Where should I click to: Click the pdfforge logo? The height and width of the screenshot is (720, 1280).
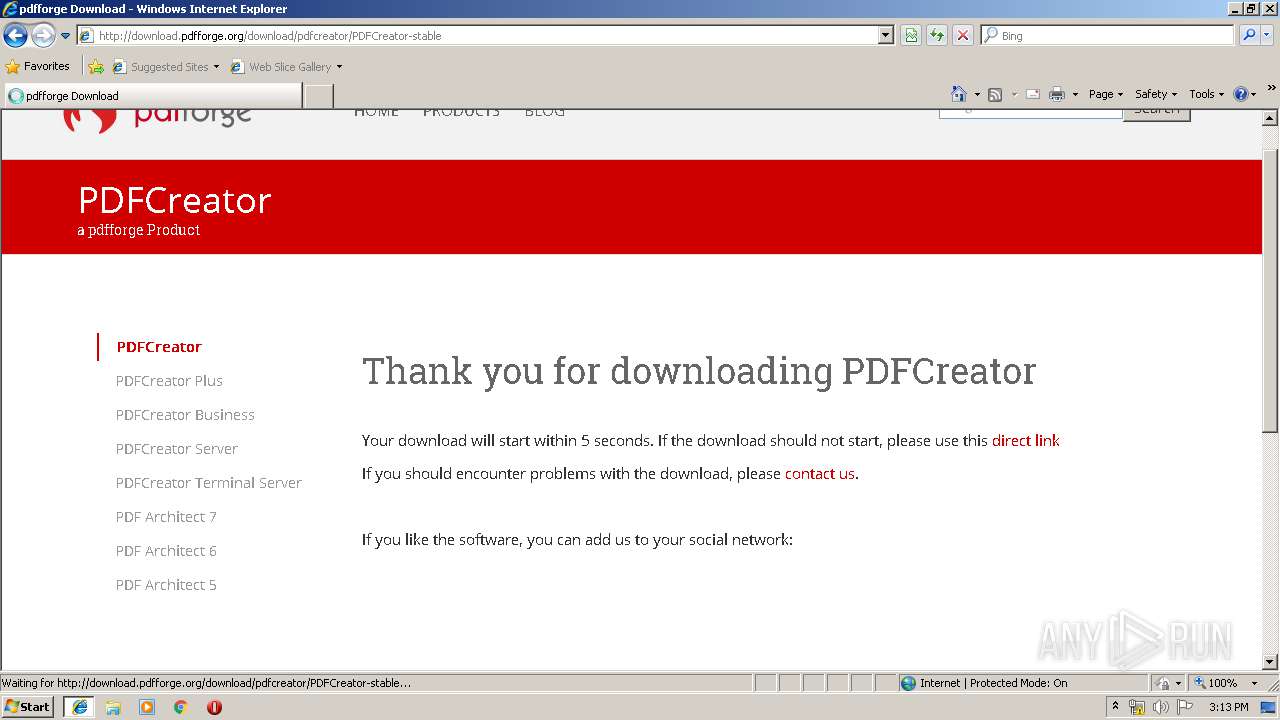157,117
